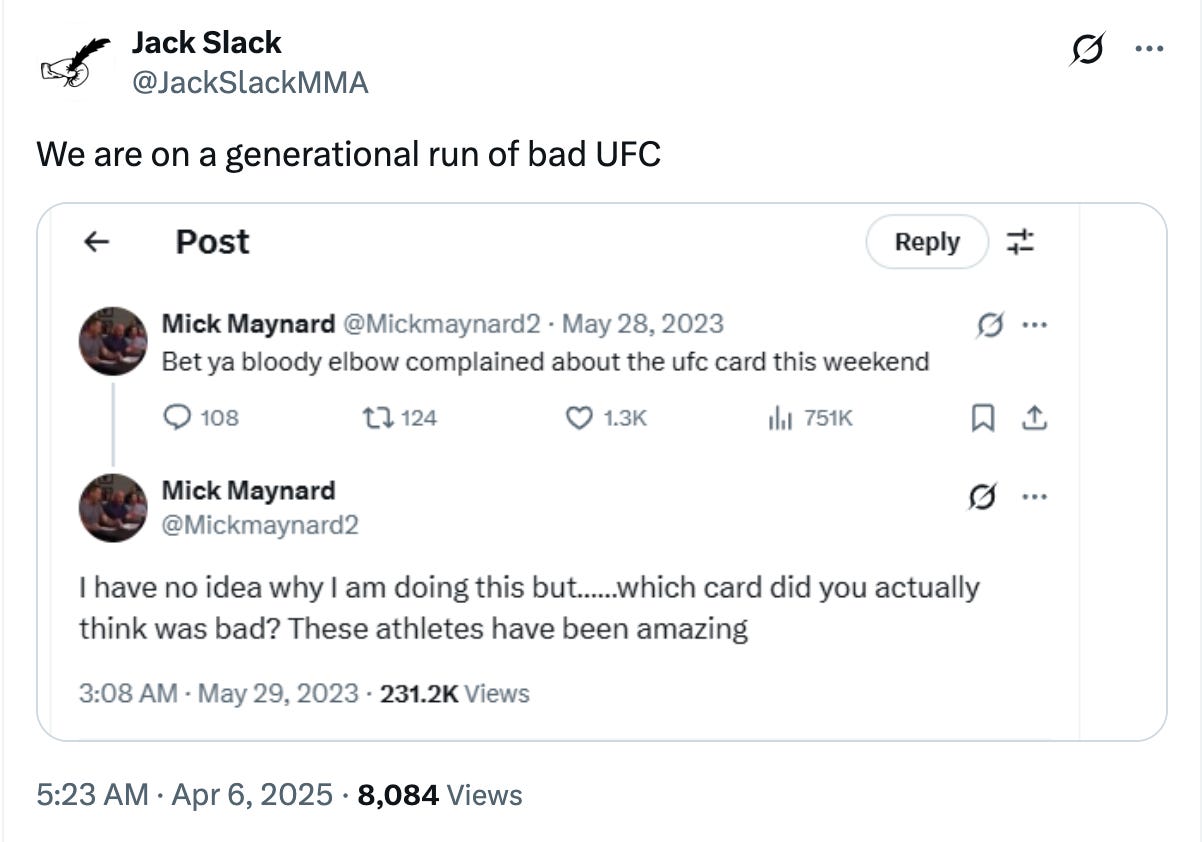Click the back arrow in the quoted post
This screenshot has height=842, width=1202.
96,241
